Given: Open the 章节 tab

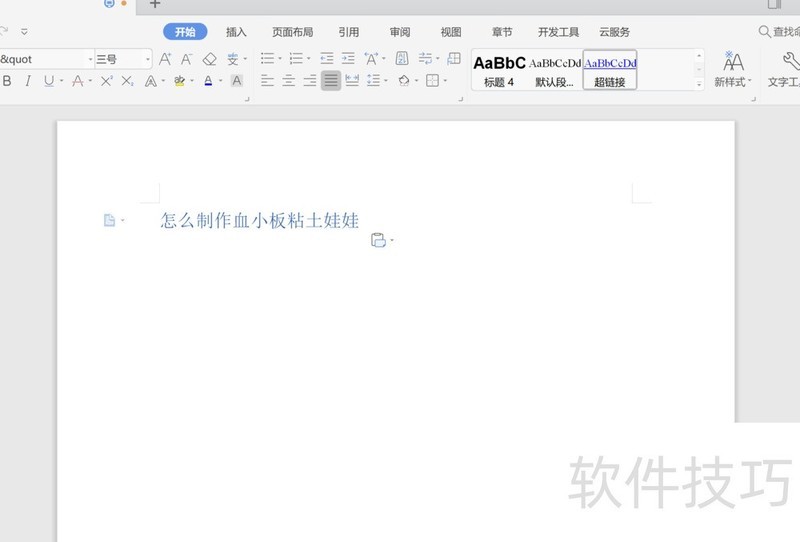Looking at the screenshot, I should [x=502, y=32].
